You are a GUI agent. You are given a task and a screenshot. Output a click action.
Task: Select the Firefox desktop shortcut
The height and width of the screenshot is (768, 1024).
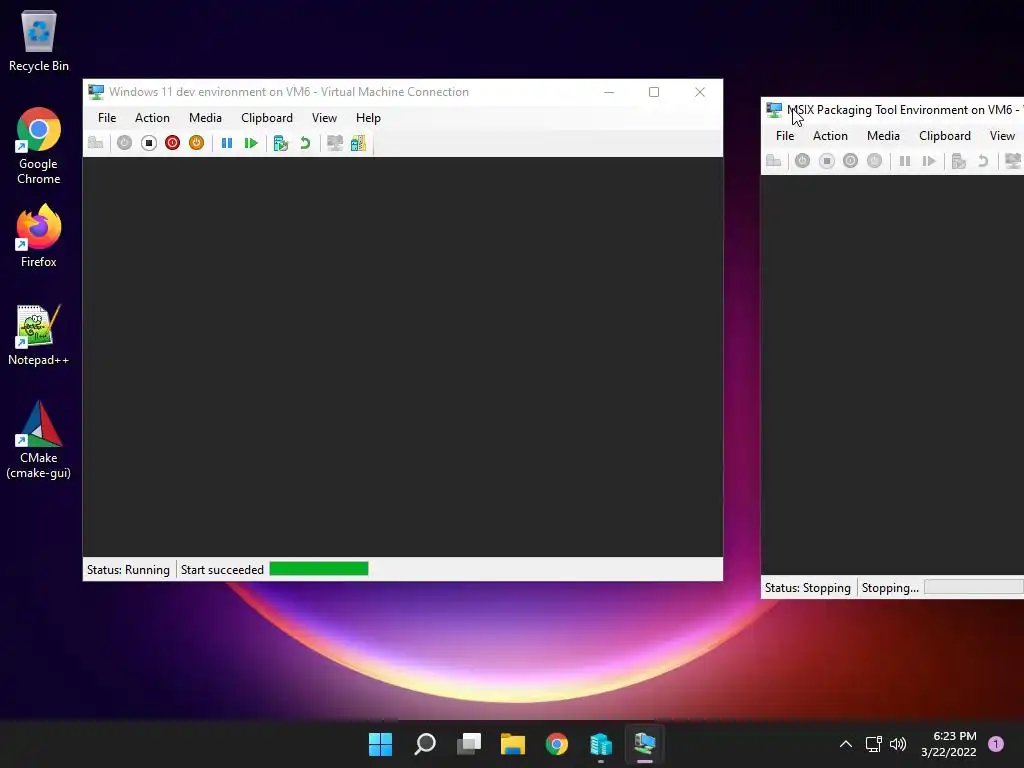[39, 236]
